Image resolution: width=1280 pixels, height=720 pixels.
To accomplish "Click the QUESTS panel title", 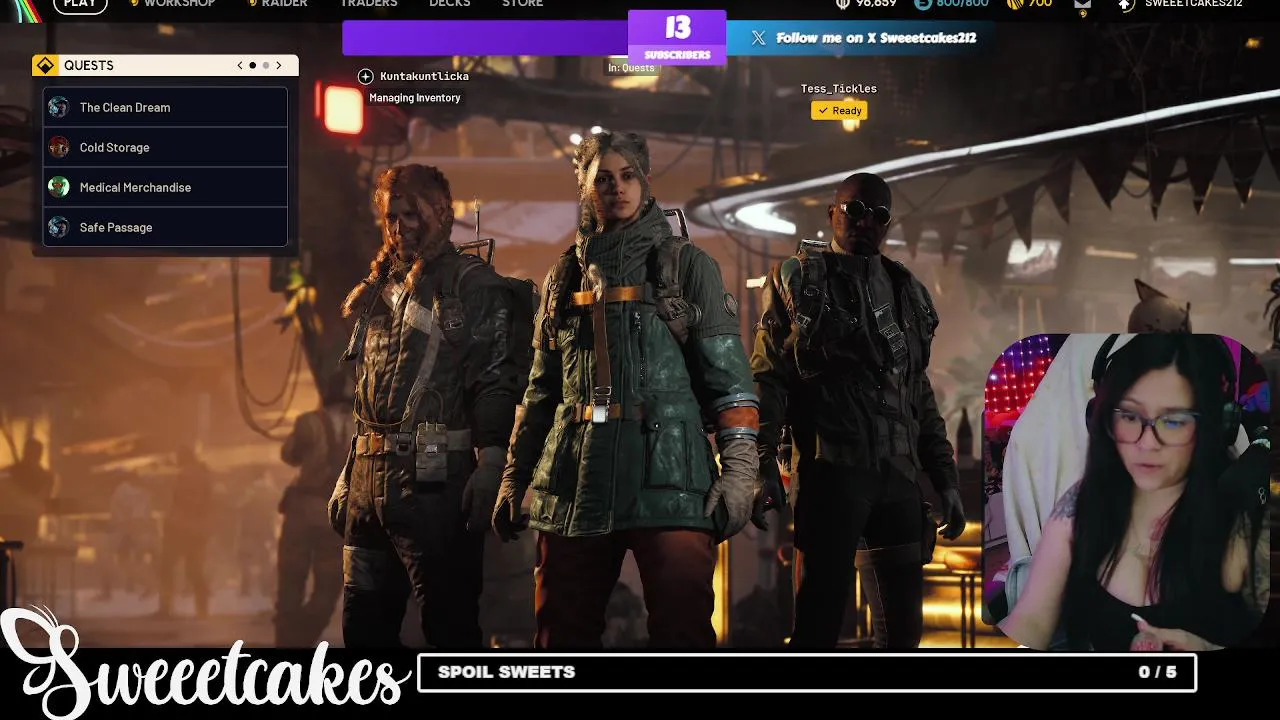I will pos(89,65).
